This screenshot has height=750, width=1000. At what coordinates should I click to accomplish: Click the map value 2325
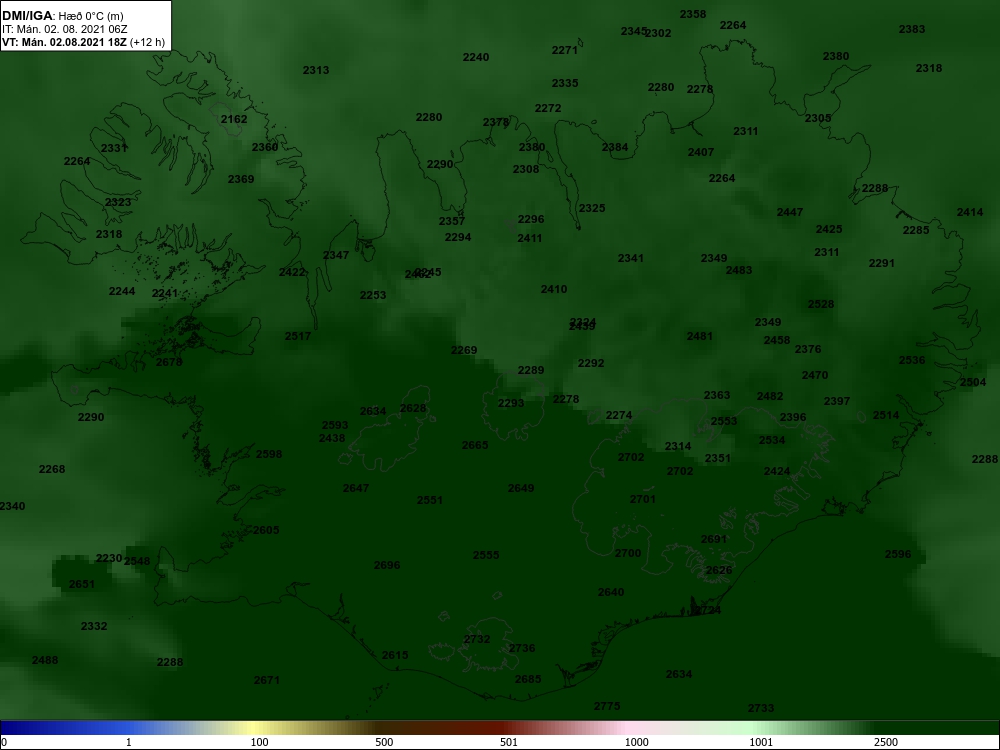[592, 209]
